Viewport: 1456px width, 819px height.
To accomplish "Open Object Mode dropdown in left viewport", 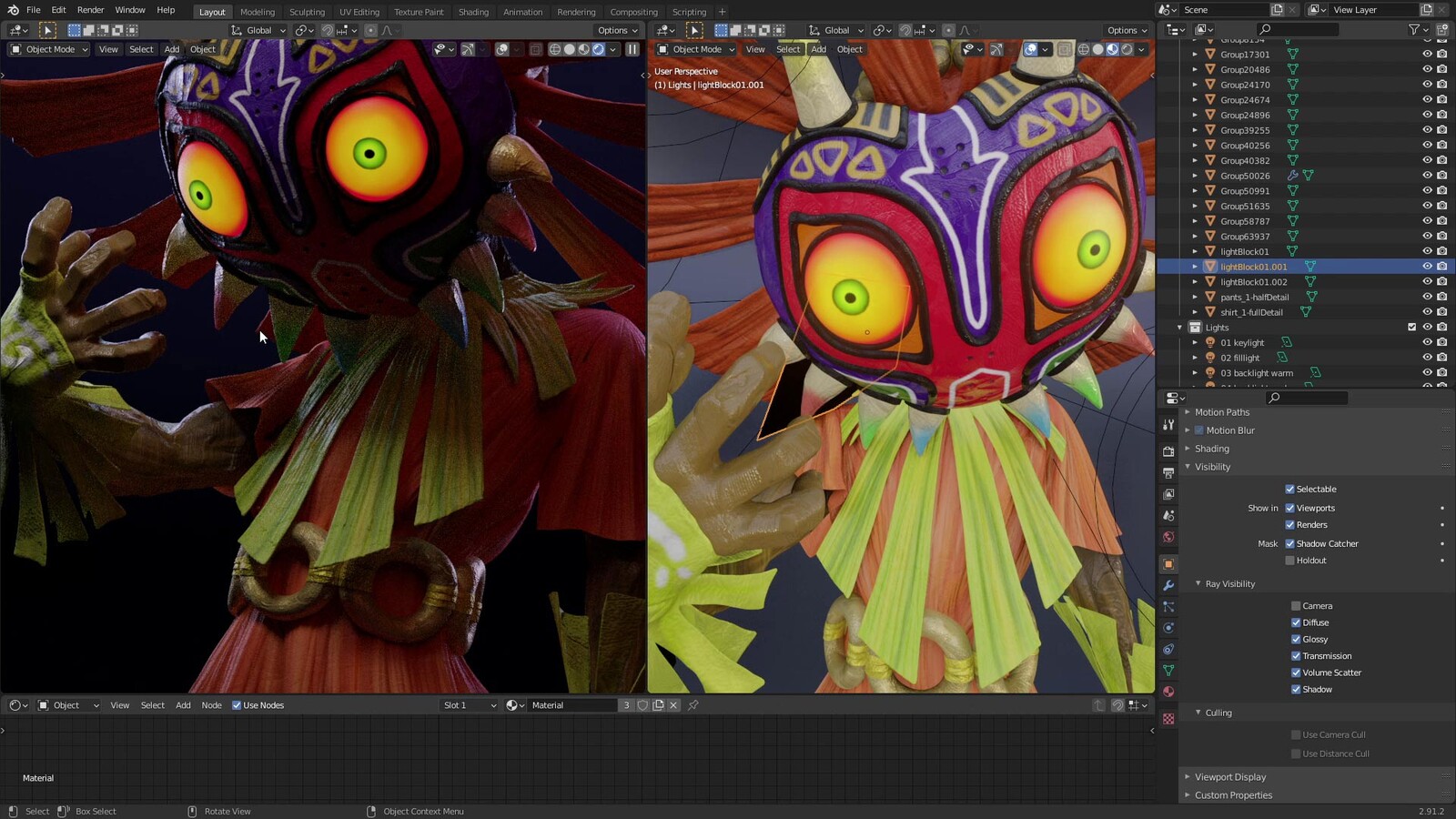I will click(x=49, y=49).
